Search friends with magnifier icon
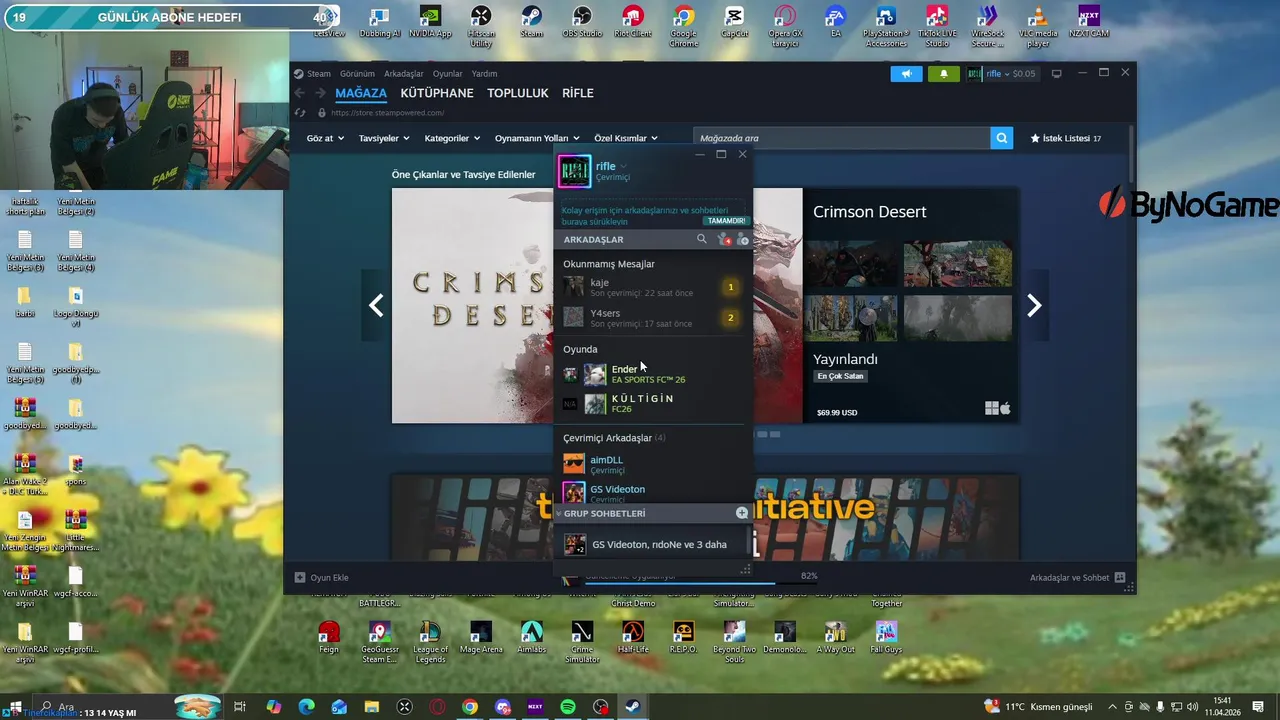 click(701, 239)
